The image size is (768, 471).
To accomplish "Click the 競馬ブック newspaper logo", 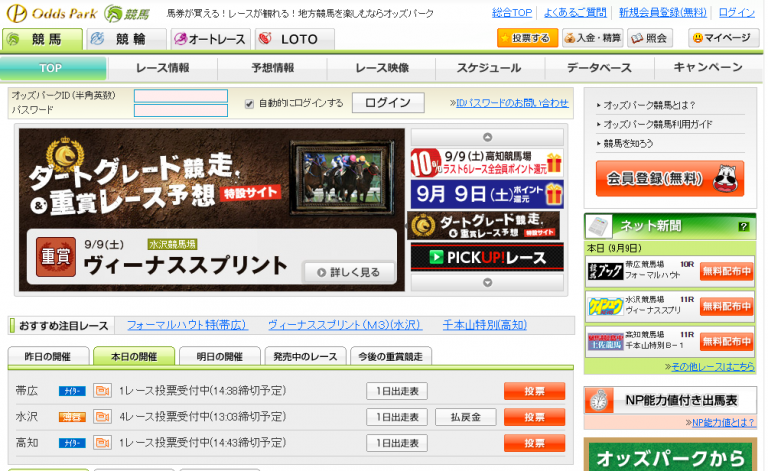I will (605, 271).
